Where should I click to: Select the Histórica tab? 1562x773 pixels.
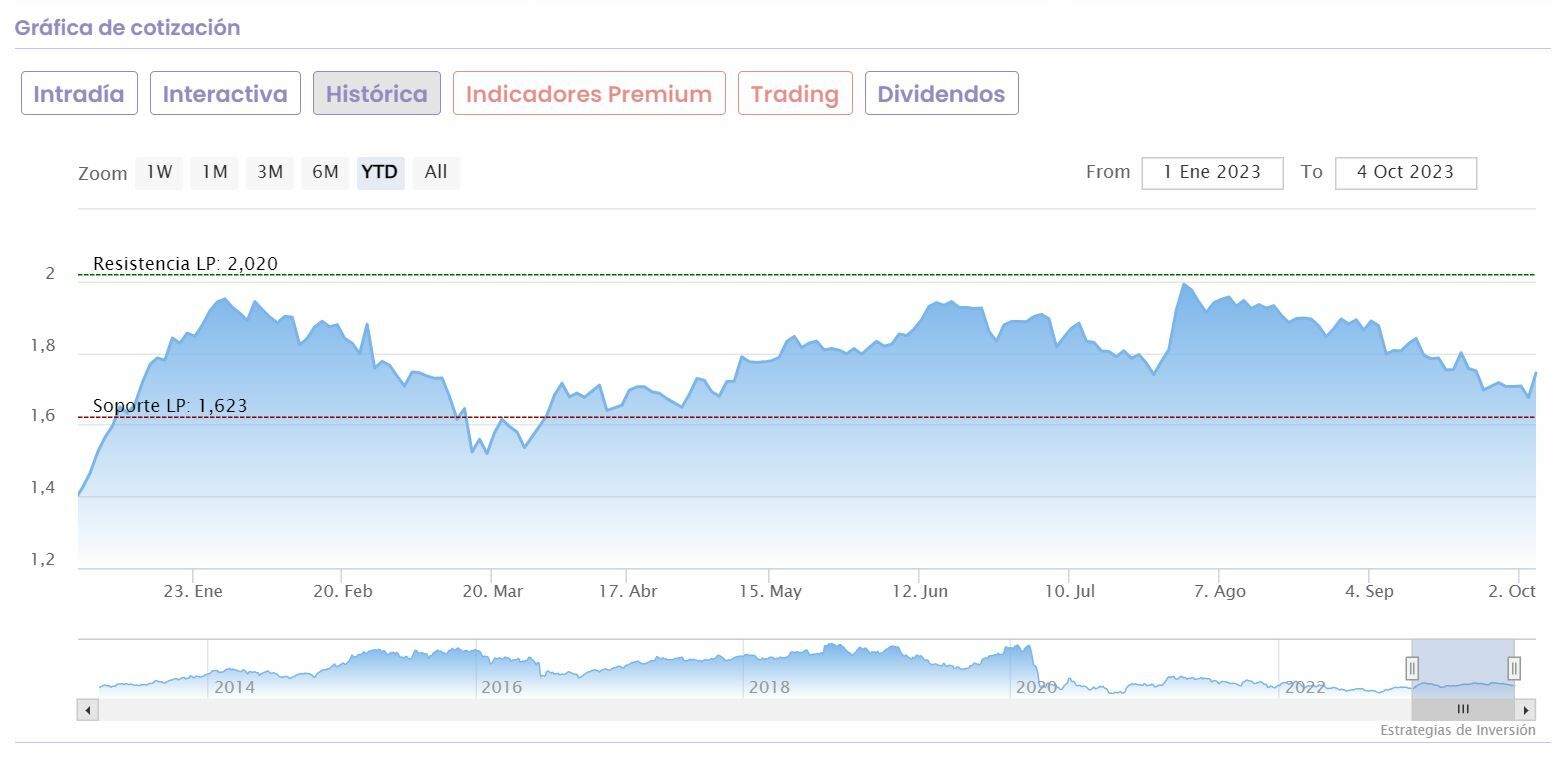click(x=376, y=94)
